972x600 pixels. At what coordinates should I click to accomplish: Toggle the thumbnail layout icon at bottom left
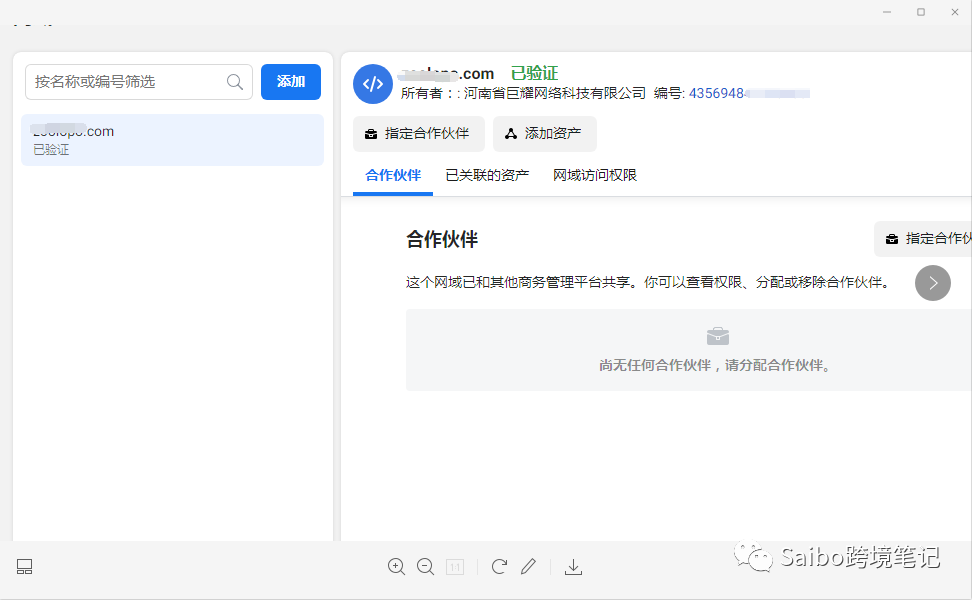pyautogui.click(x=25, y=567)
